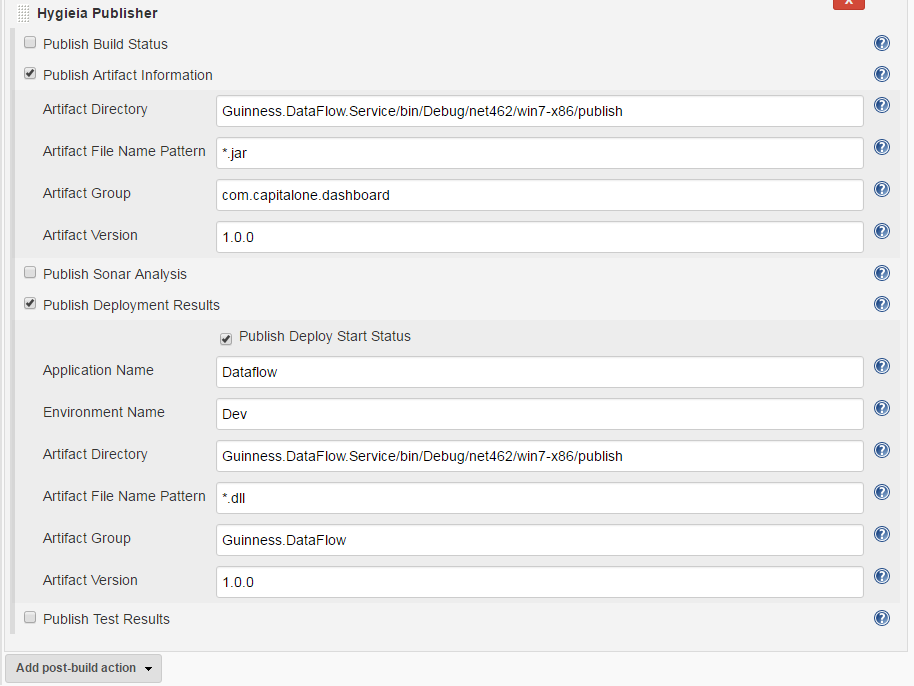The image size is (914, 686).
Task: Open help for Publish Test Results
Action: click(x=881, y=617)
